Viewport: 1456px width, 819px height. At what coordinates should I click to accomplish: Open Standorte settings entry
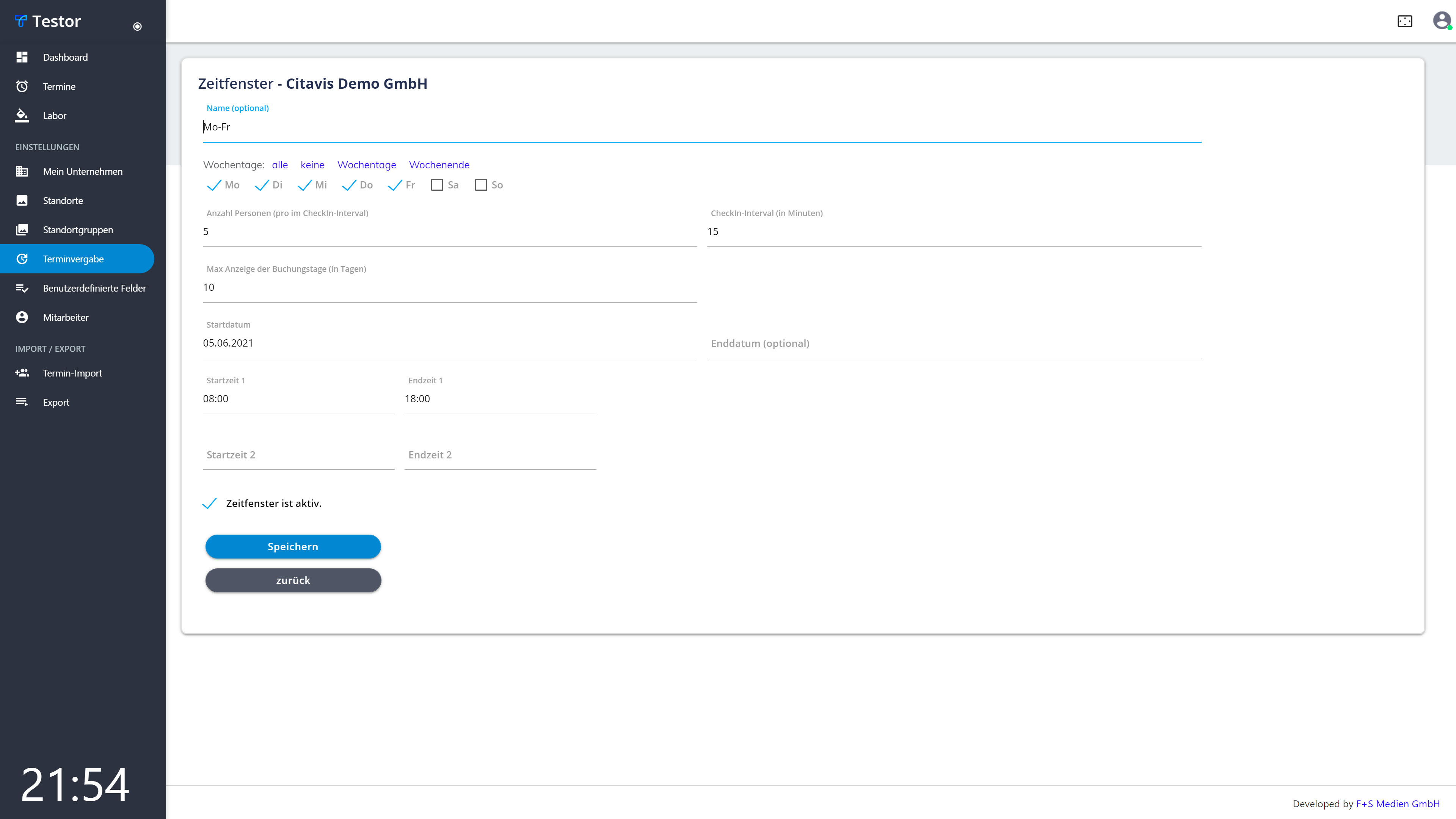pyautogui.click(x=77, y=201)
